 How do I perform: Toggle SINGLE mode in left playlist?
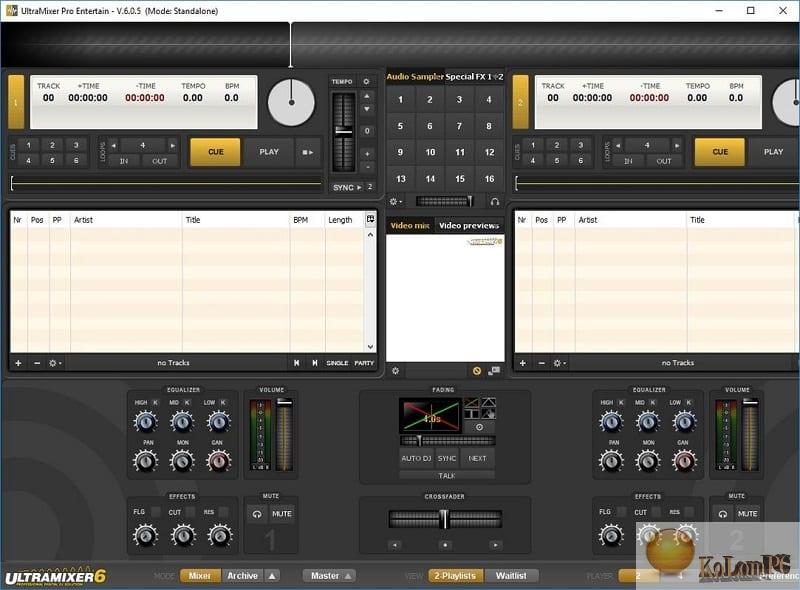(337, 363)
